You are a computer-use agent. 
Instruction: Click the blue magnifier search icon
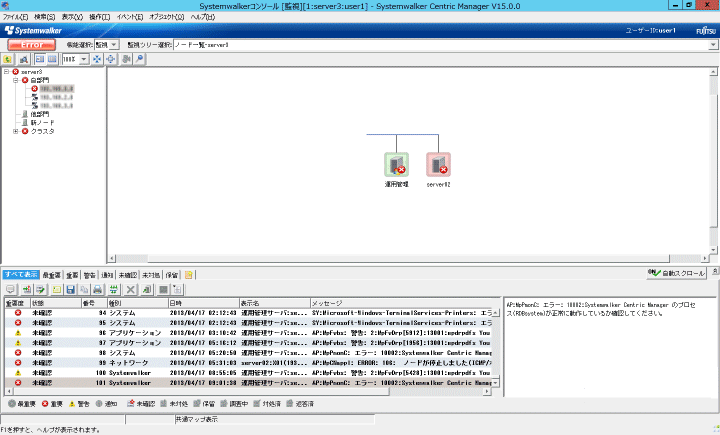click(140, 59)
